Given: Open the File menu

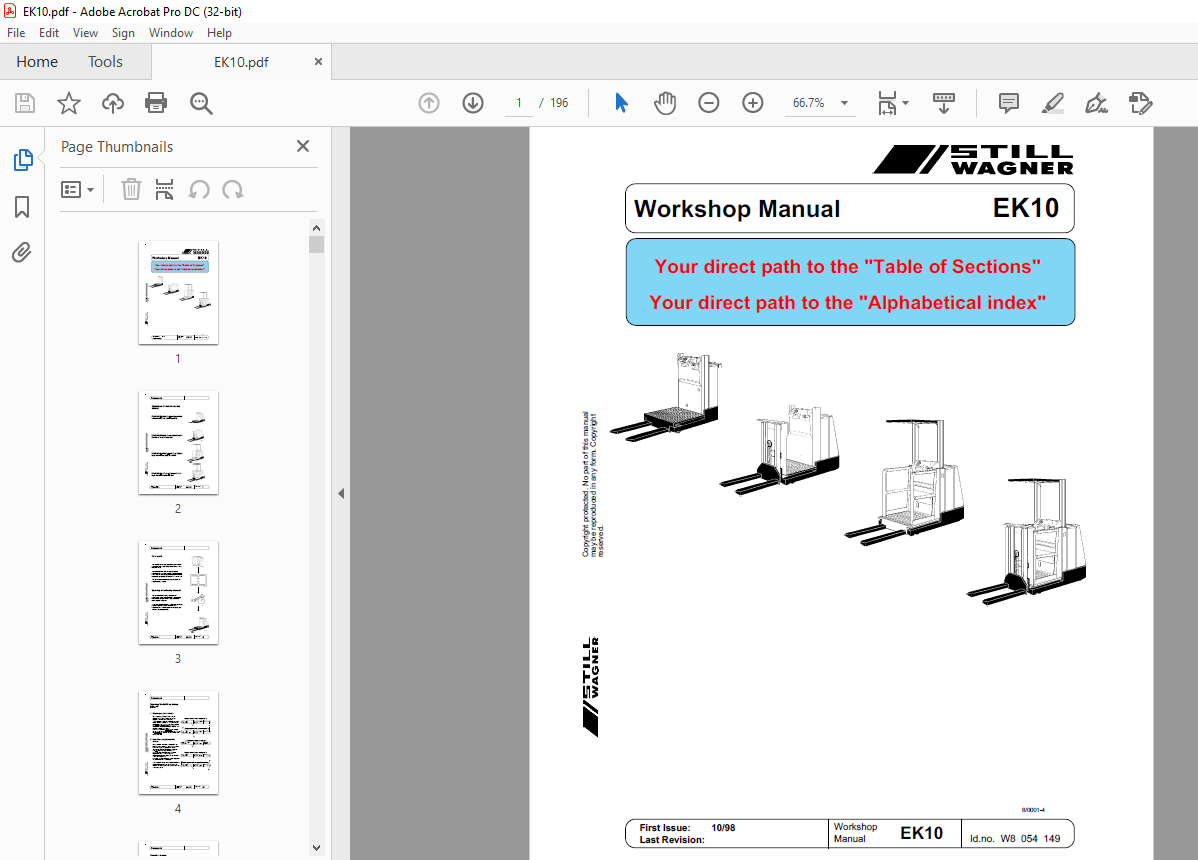Looking at the screenshot, I should (16, 33).
